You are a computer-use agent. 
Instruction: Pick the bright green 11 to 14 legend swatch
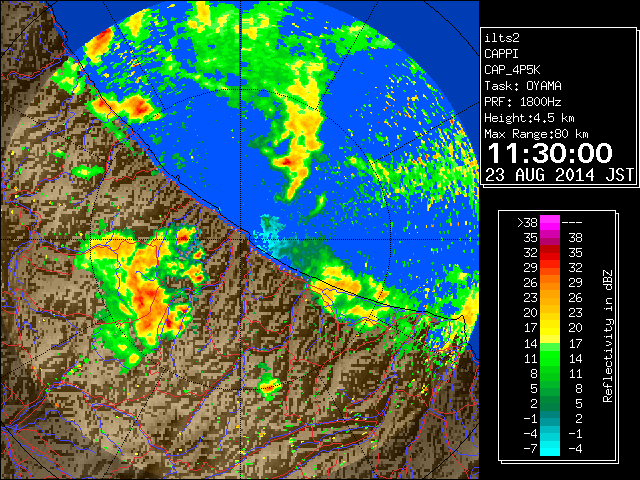click(x=550, y=358)
